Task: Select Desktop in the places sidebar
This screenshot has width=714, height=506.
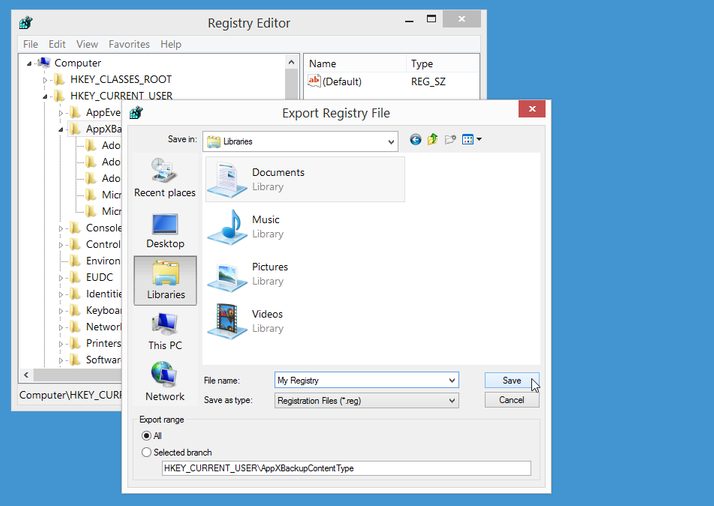Action: pyautogui.click(x=165, y=230)
